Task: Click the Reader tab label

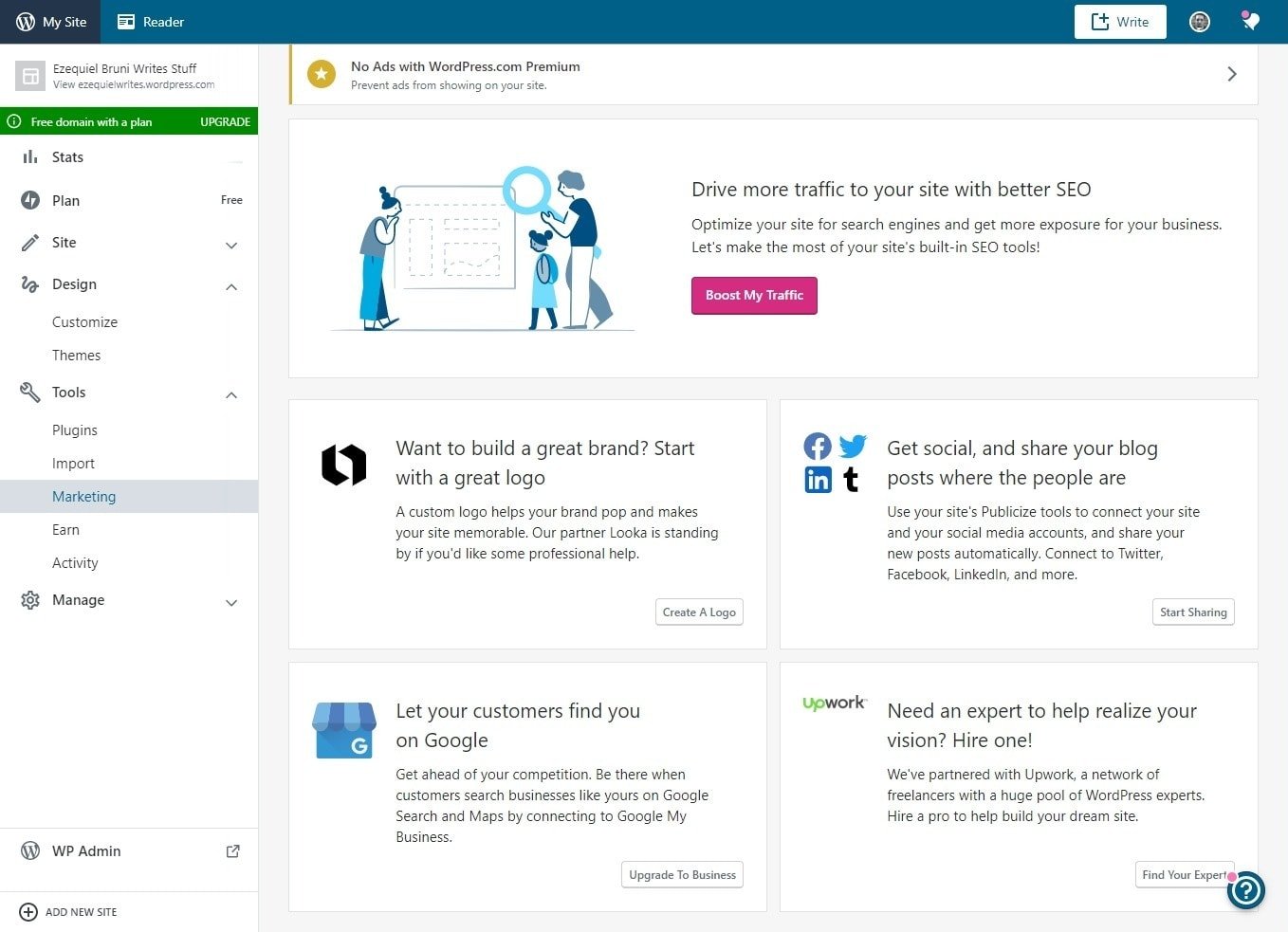Action: 163,22
